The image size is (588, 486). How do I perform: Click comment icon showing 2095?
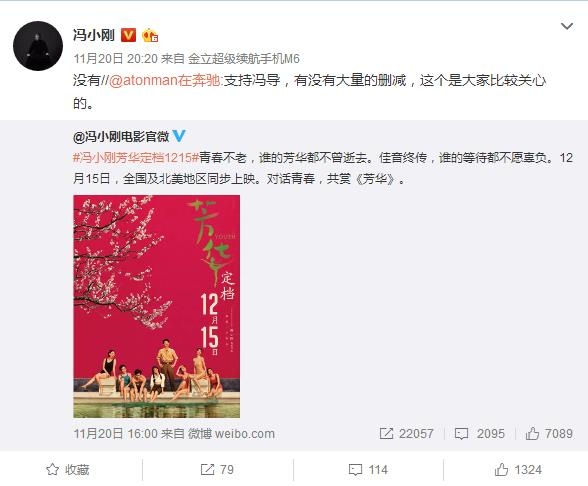pyautogui.click(x=461, y=434)
